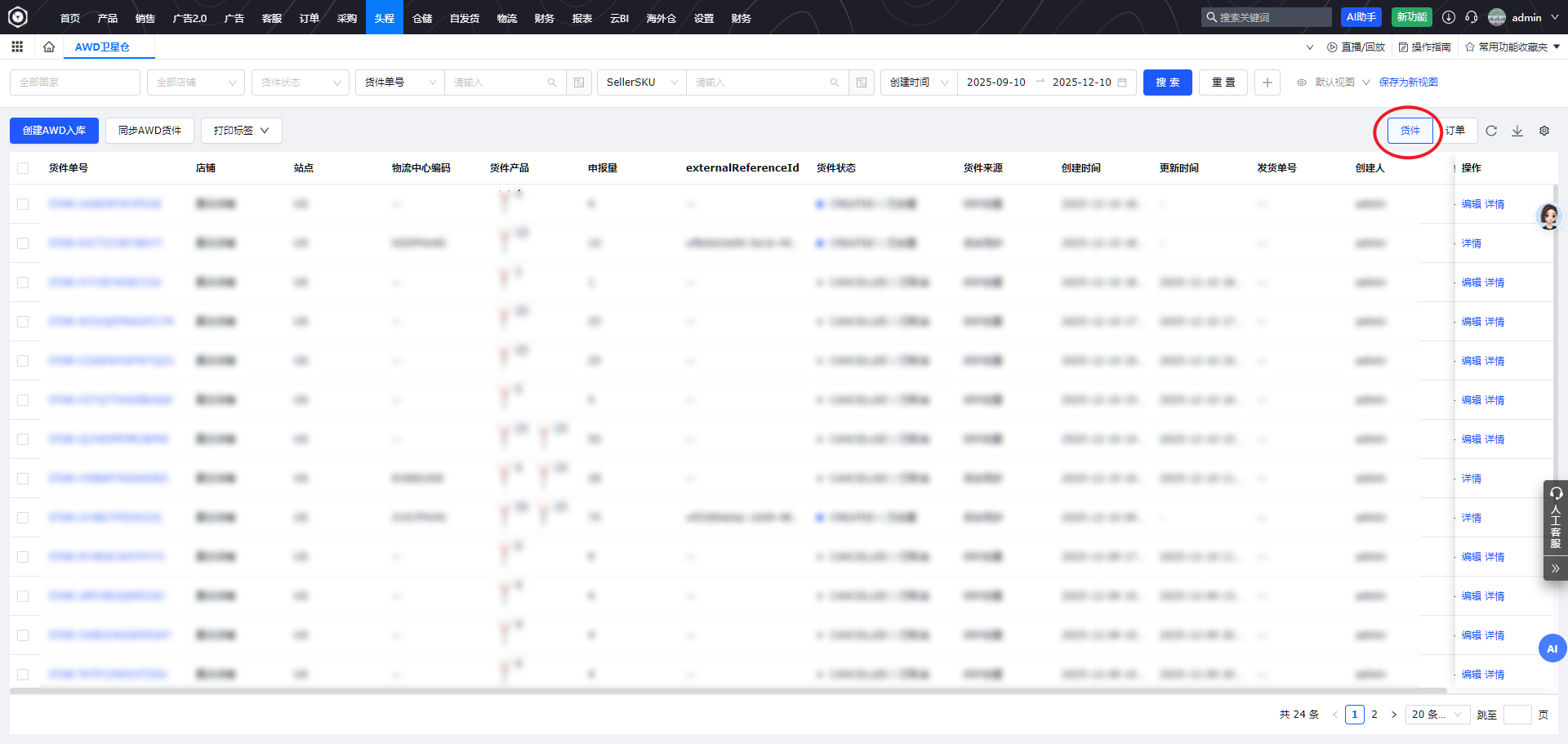The image size is (1568, 744).
Task: Expand the 打印标签 dropdown
Action: [x=242, y=131]
